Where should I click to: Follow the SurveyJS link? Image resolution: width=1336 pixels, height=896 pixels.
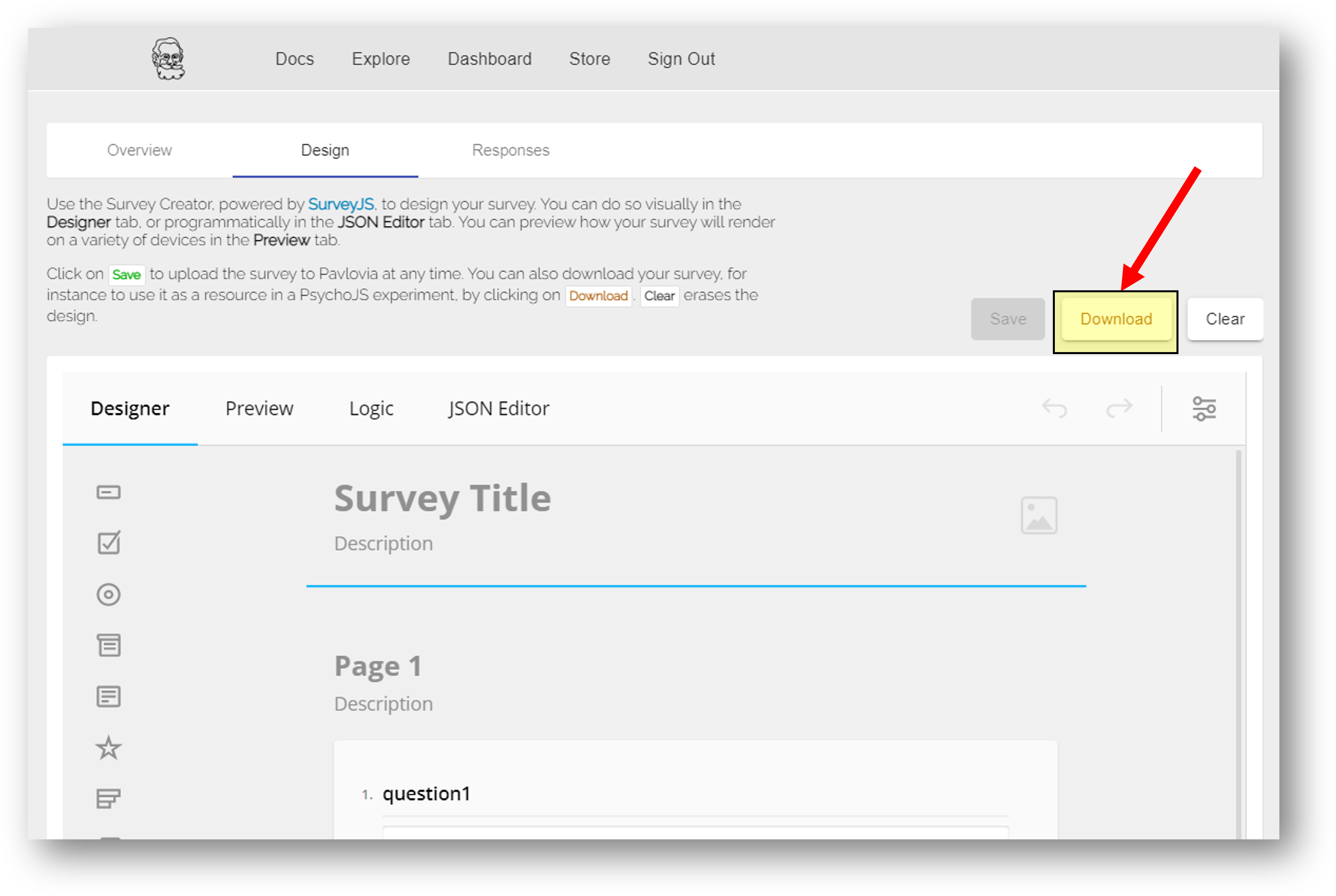coord(341,204)
